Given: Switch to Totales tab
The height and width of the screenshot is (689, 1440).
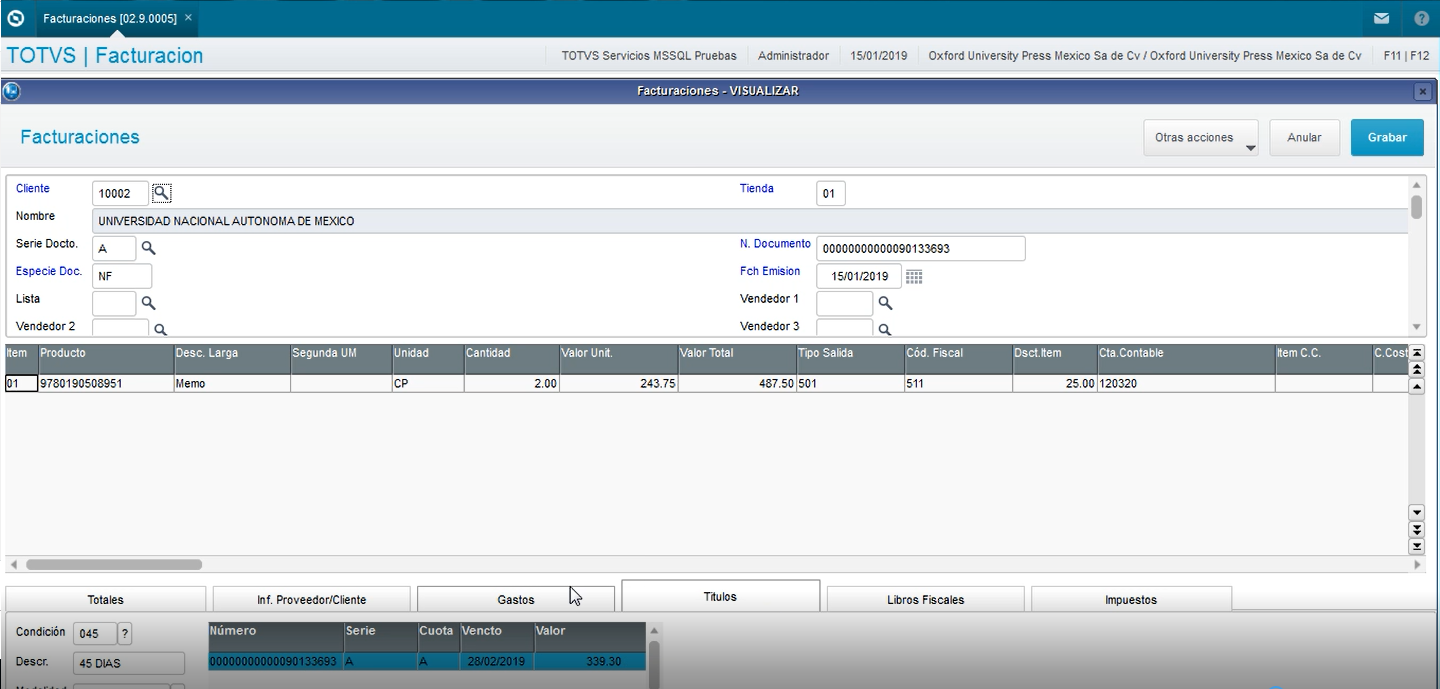Looking at the screenshot, I should [105, 599].
